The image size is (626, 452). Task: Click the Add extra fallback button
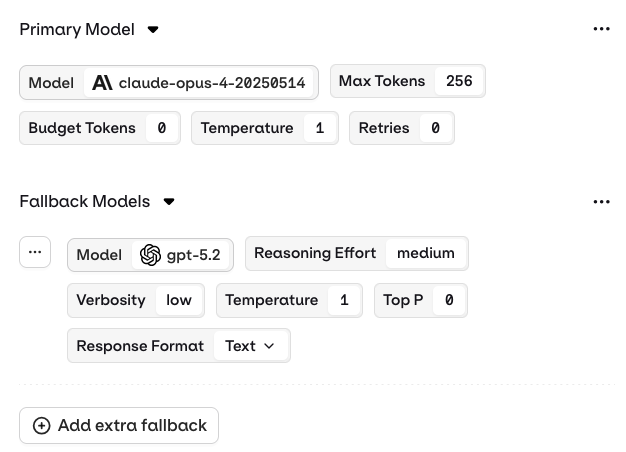tap(119, 425)
